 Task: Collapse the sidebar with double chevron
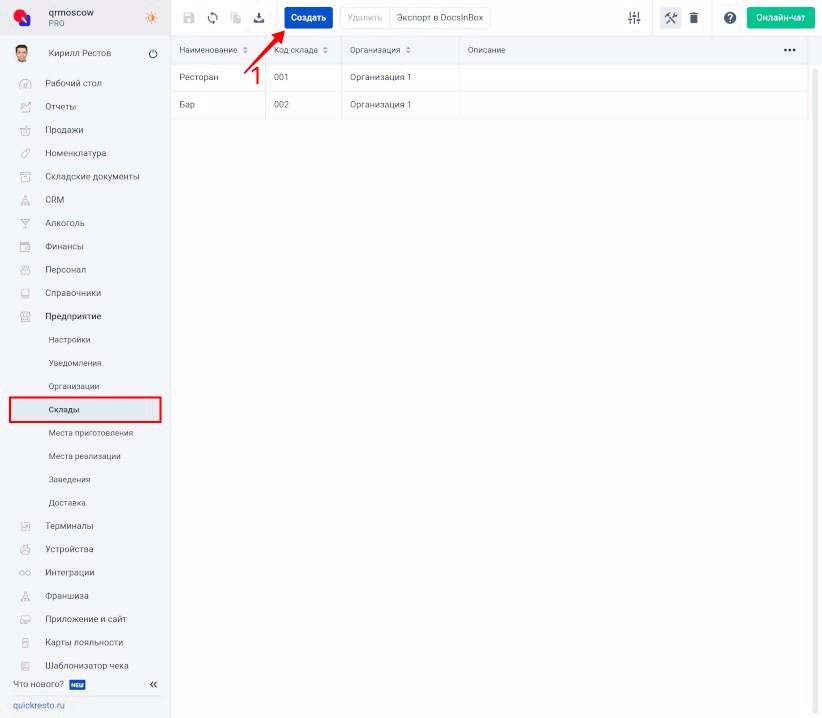[154, 684]
